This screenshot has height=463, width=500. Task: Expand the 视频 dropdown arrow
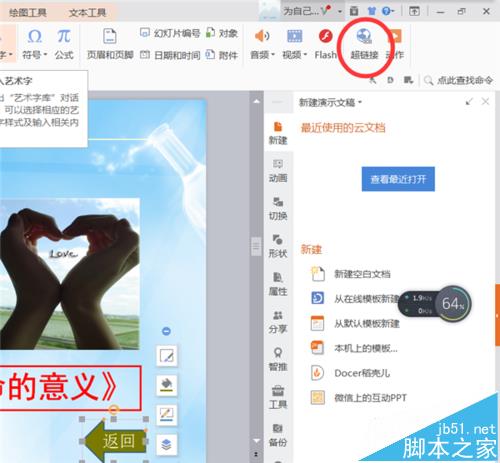pos(305,55)
